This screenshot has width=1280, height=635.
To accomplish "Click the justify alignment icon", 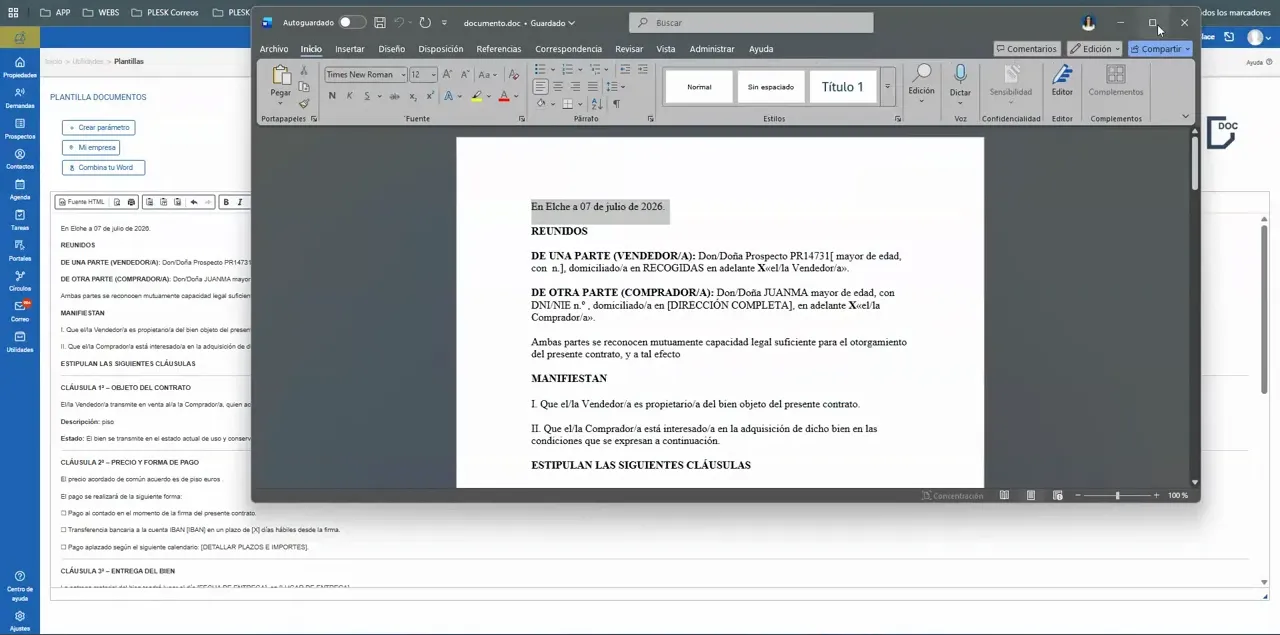I will click(x=593, y=87).
